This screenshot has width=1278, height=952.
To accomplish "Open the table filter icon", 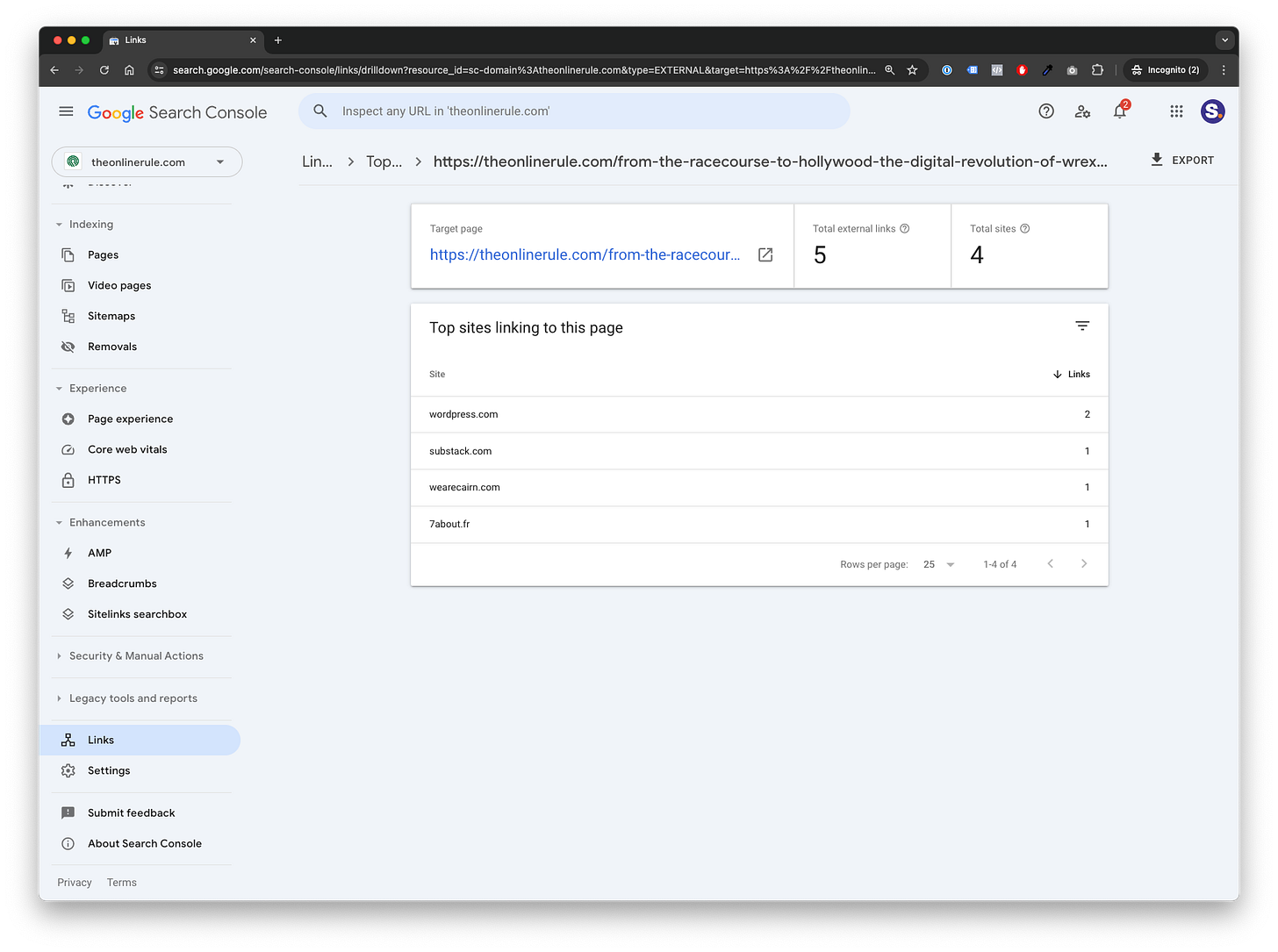I will 1082,326.
